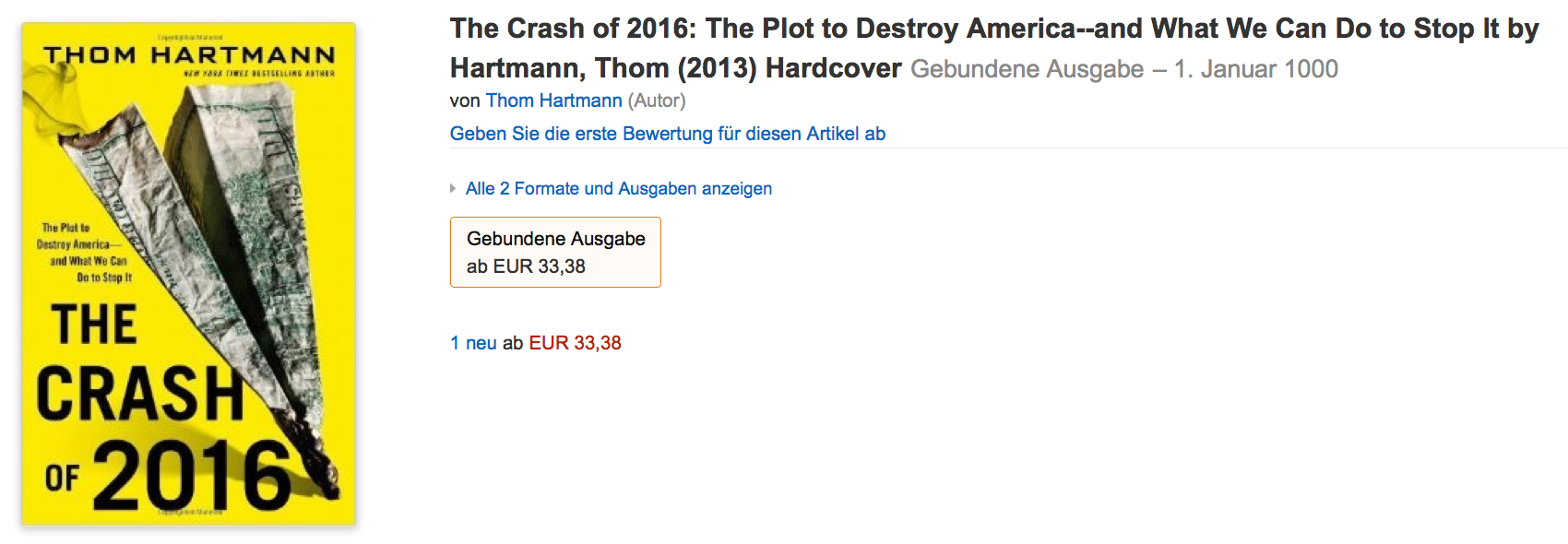Click the red "EUR 33,38" price
The image size is (1568, 544).
point(575,343)
